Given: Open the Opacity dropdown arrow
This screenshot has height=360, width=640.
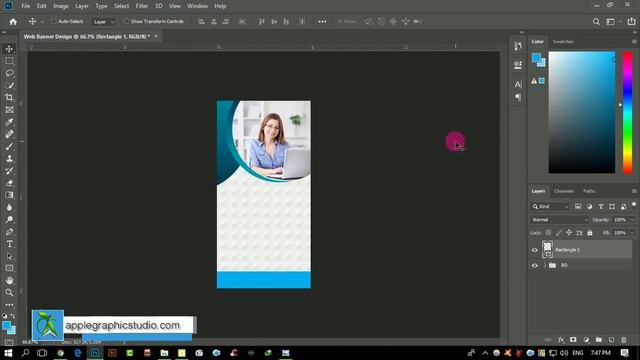Looking at the screenshot, I should click(x=632, y=220).
